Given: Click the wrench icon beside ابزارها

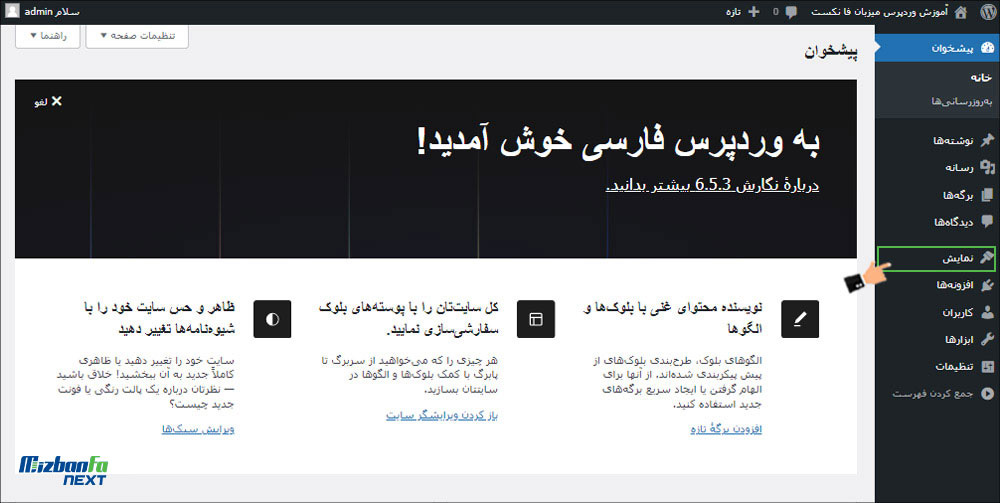Looking at the screenshot, I should [x=987, y=339].
